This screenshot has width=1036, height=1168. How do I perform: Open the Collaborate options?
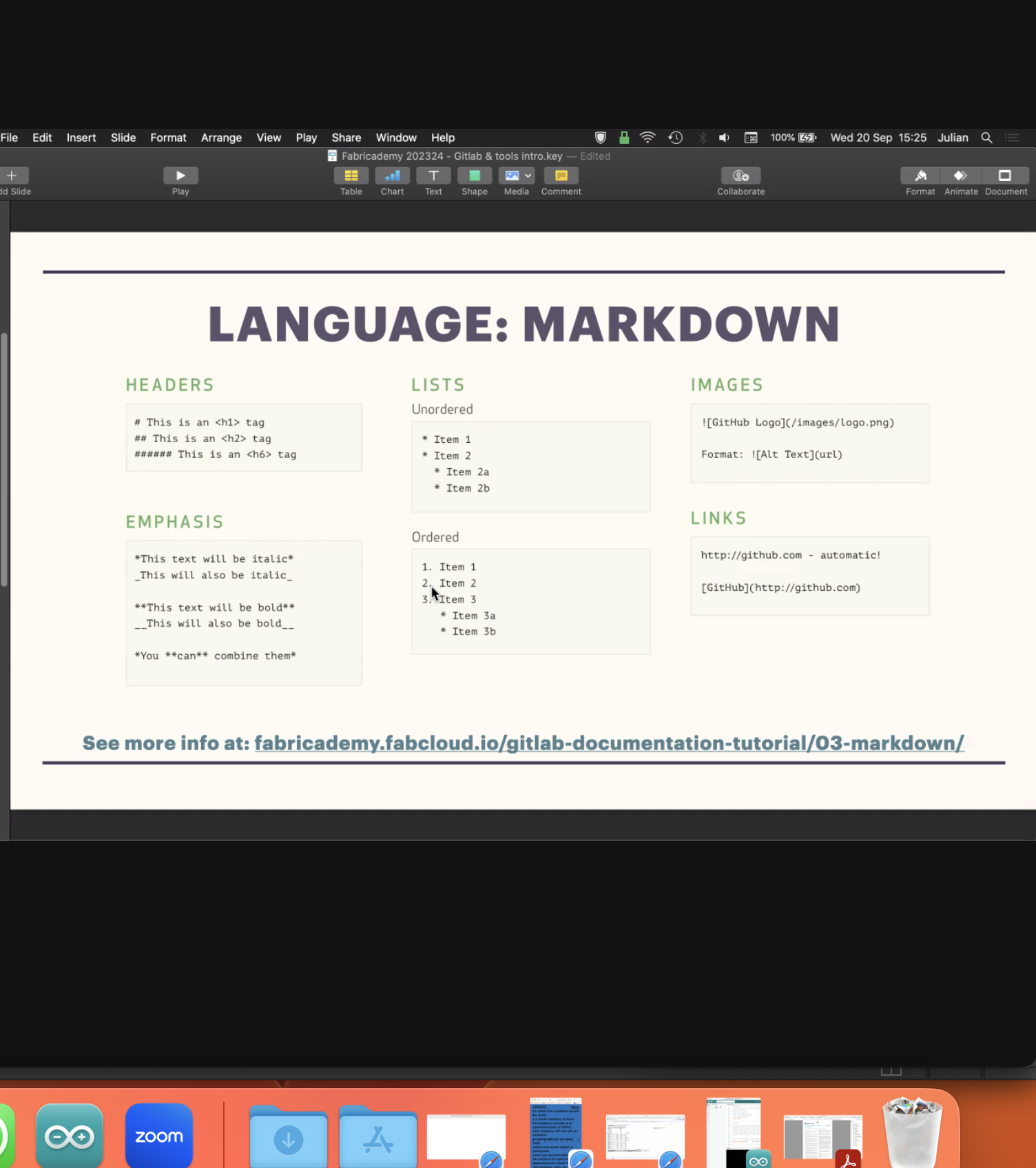(740, 176)
